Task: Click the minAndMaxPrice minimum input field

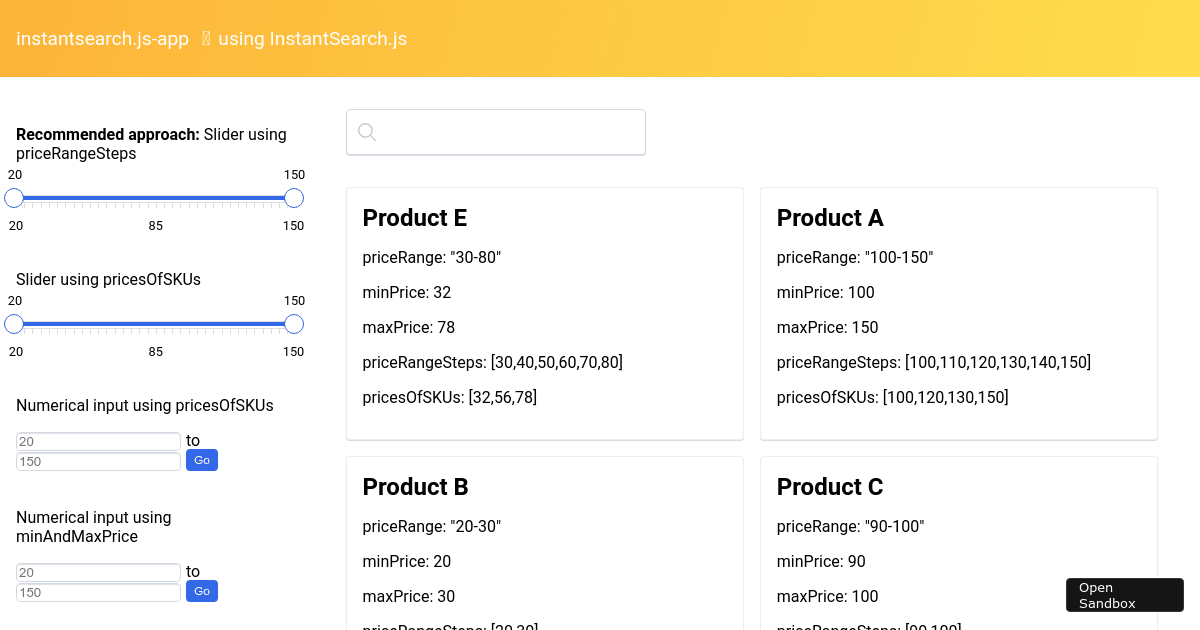Action: tap(98, 573)
